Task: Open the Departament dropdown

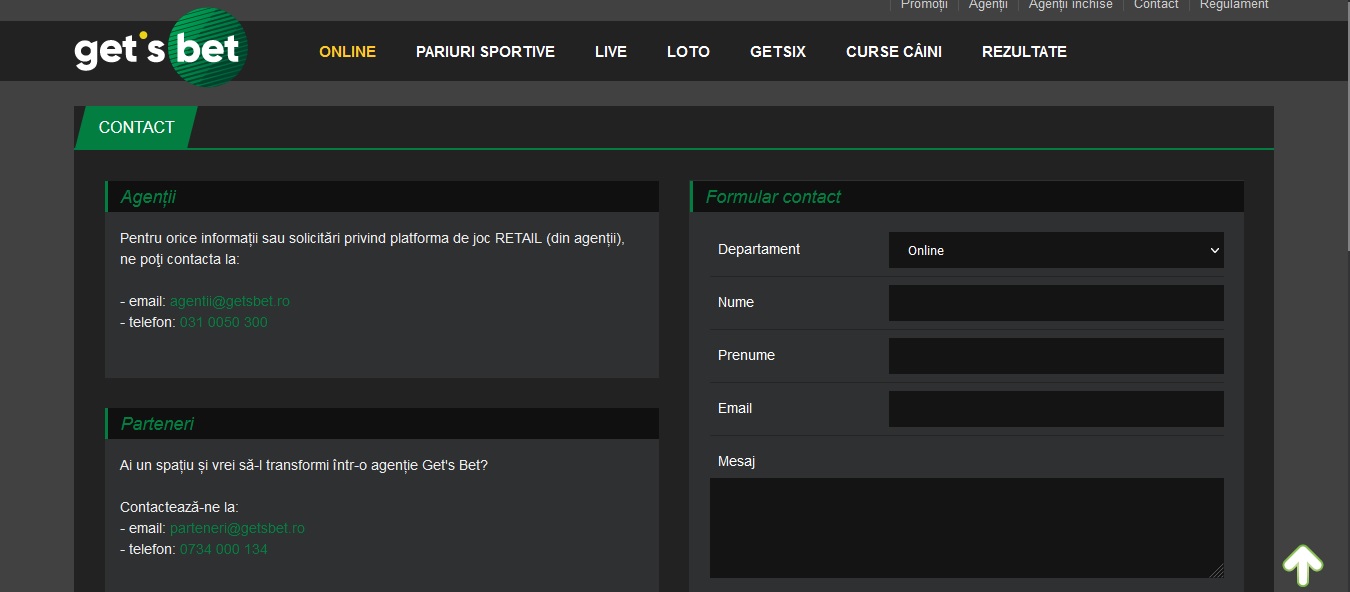Action: coord(1056,250)
